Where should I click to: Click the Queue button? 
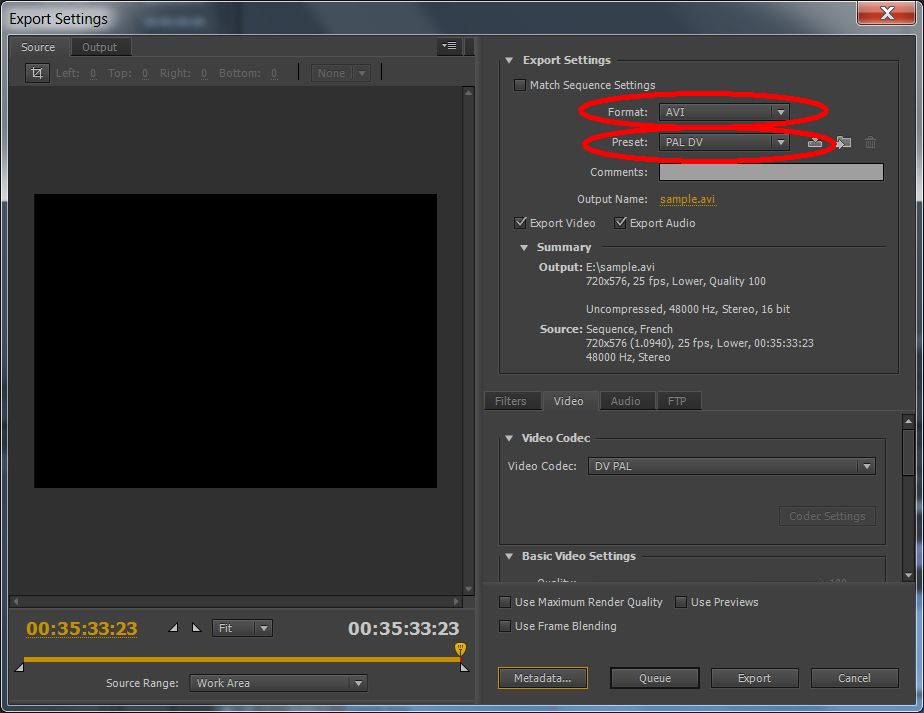tap(655, 678)
